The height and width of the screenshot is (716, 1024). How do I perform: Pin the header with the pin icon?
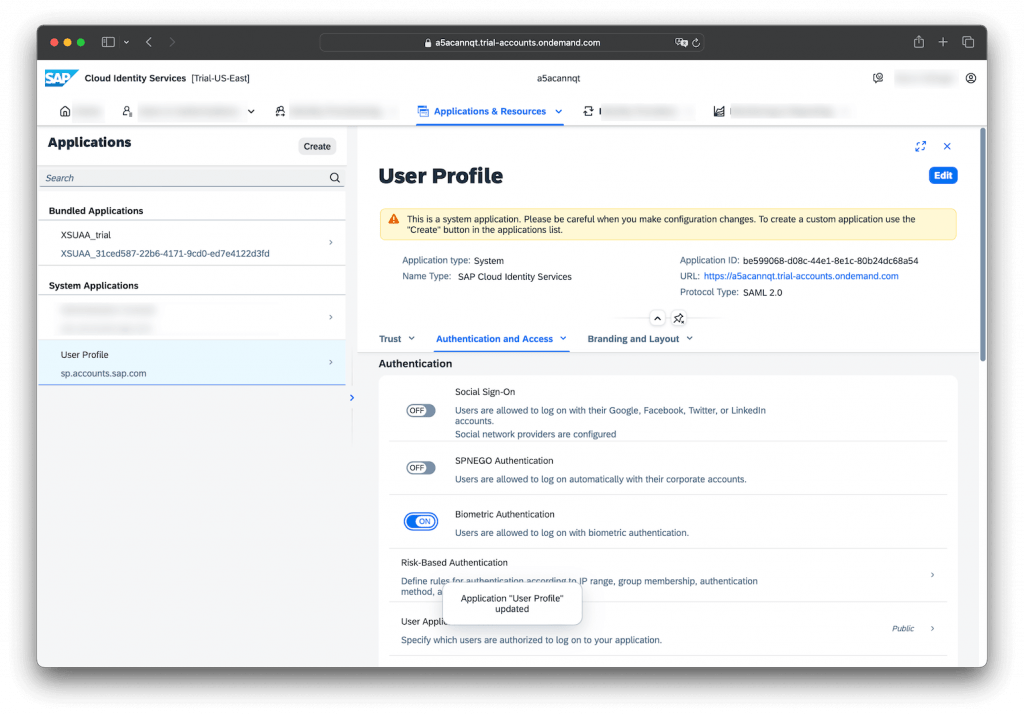click(x=679, y=318)
